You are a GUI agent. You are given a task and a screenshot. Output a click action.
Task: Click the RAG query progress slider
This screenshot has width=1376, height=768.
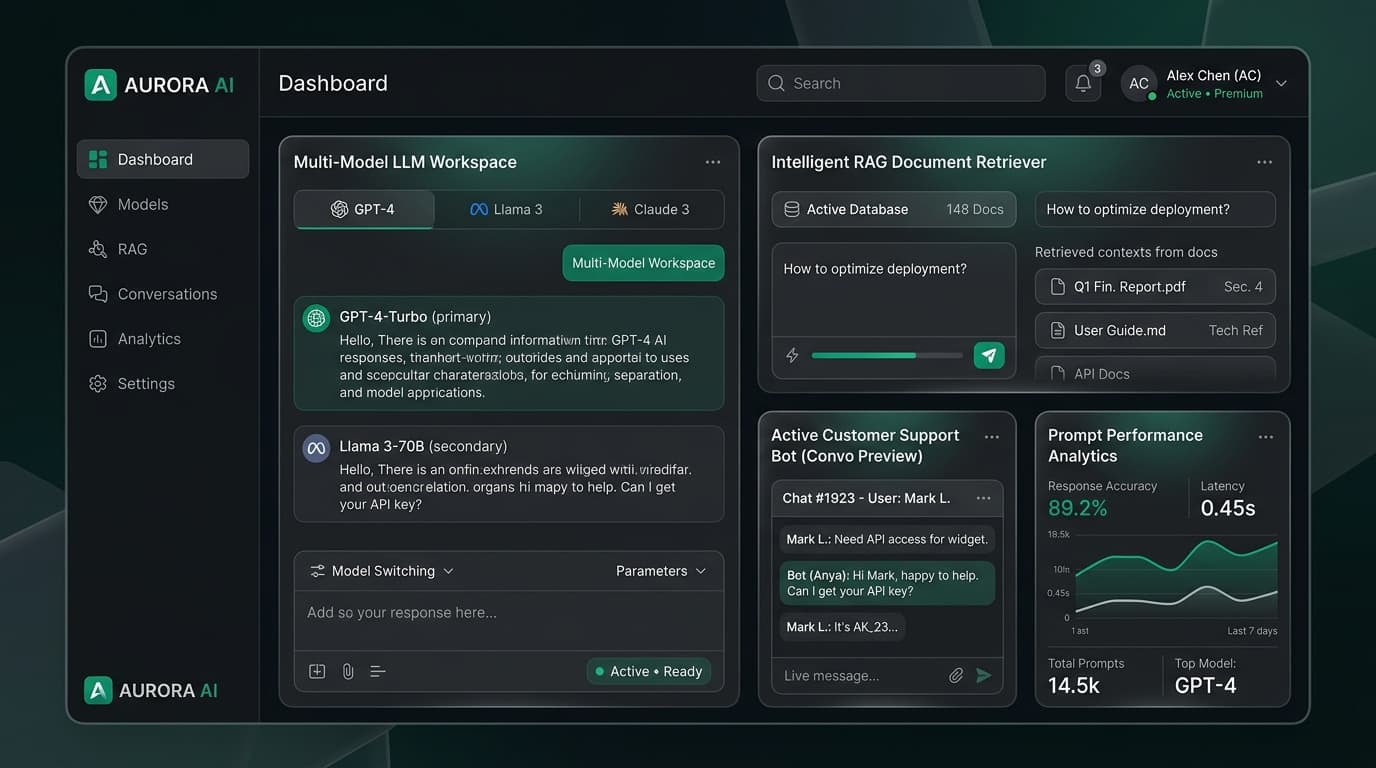(887, 355)
